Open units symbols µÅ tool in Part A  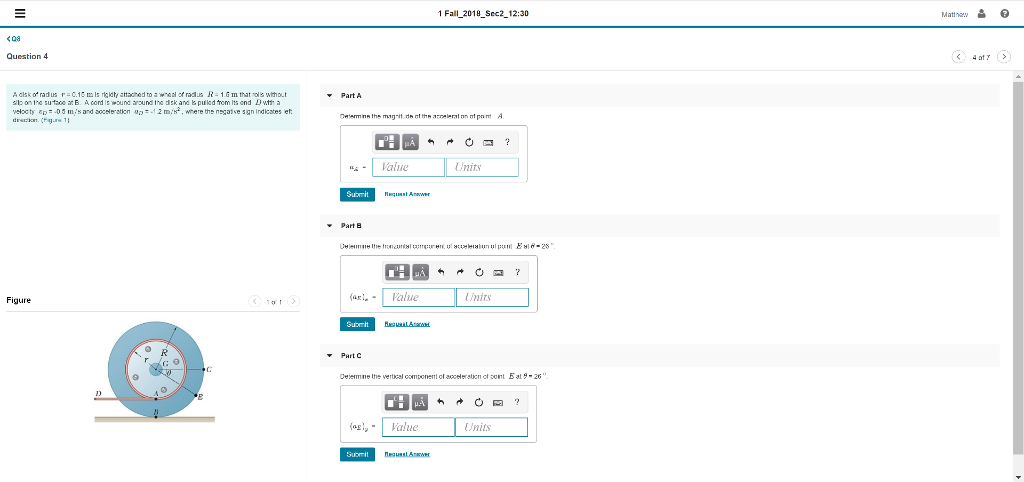410,141
